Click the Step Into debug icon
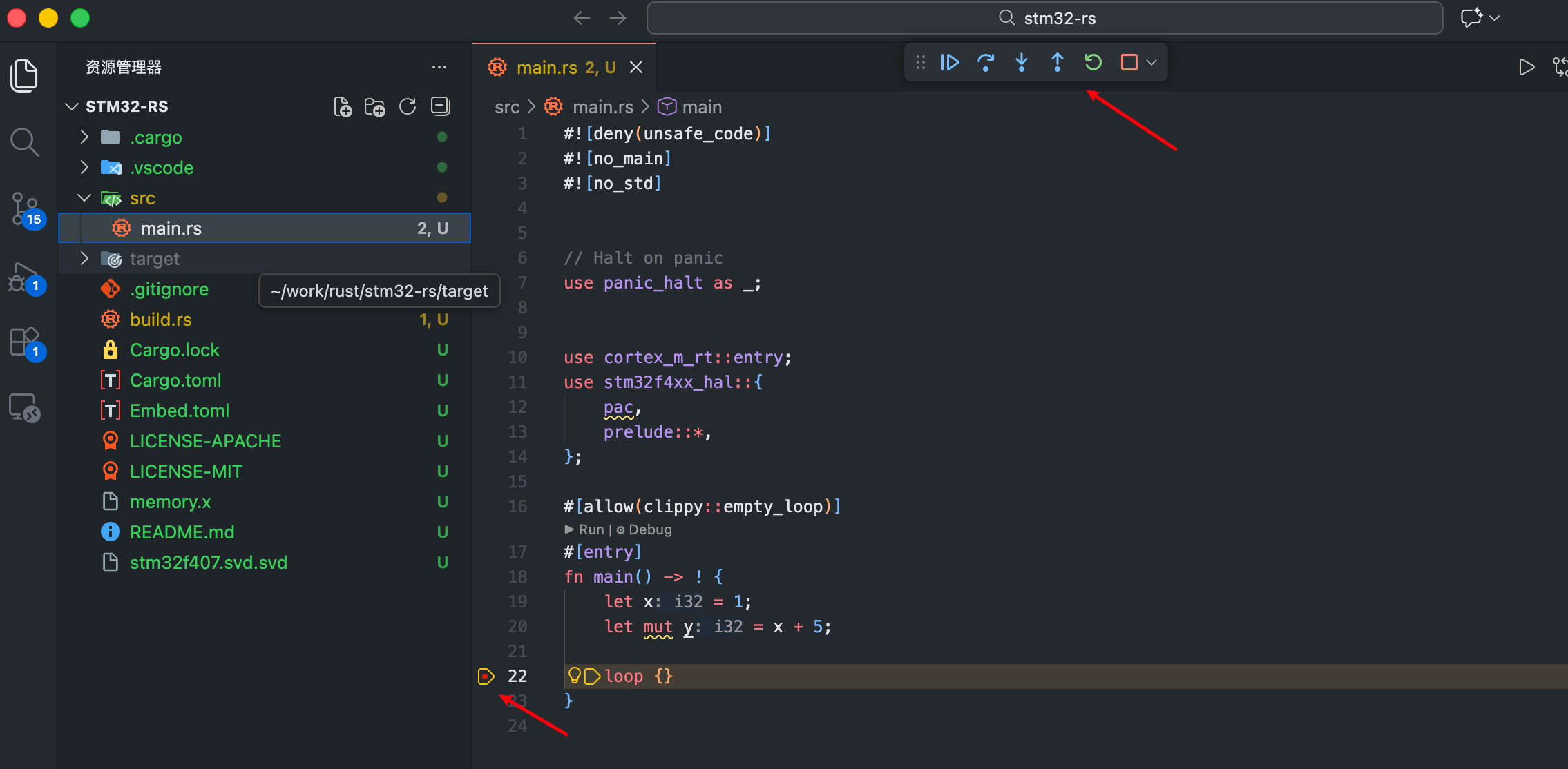This screenshot has height=769, width=1568. click(1022, 63)
